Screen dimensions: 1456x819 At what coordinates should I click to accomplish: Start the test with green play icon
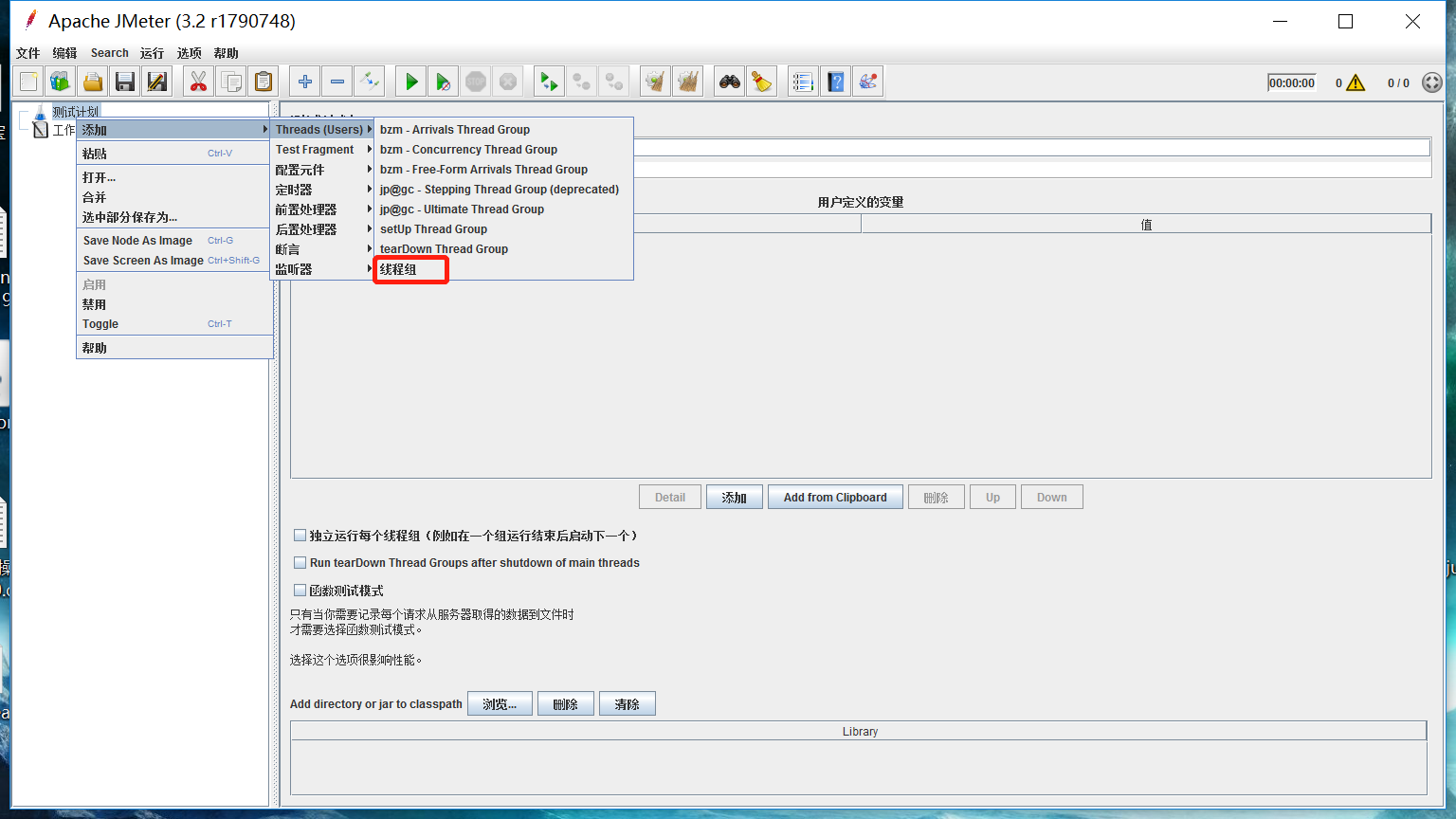[411, 82]
